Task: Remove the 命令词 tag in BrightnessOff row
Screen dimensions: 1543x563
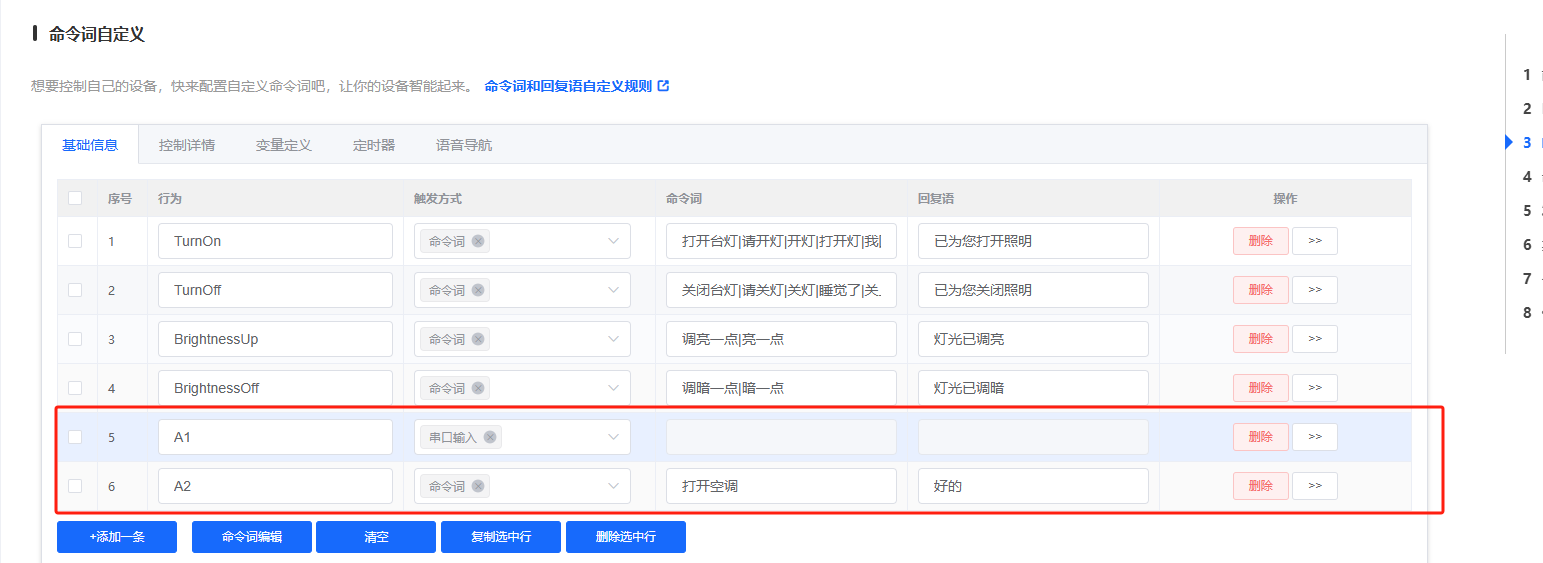Action: tap(478, 388)
